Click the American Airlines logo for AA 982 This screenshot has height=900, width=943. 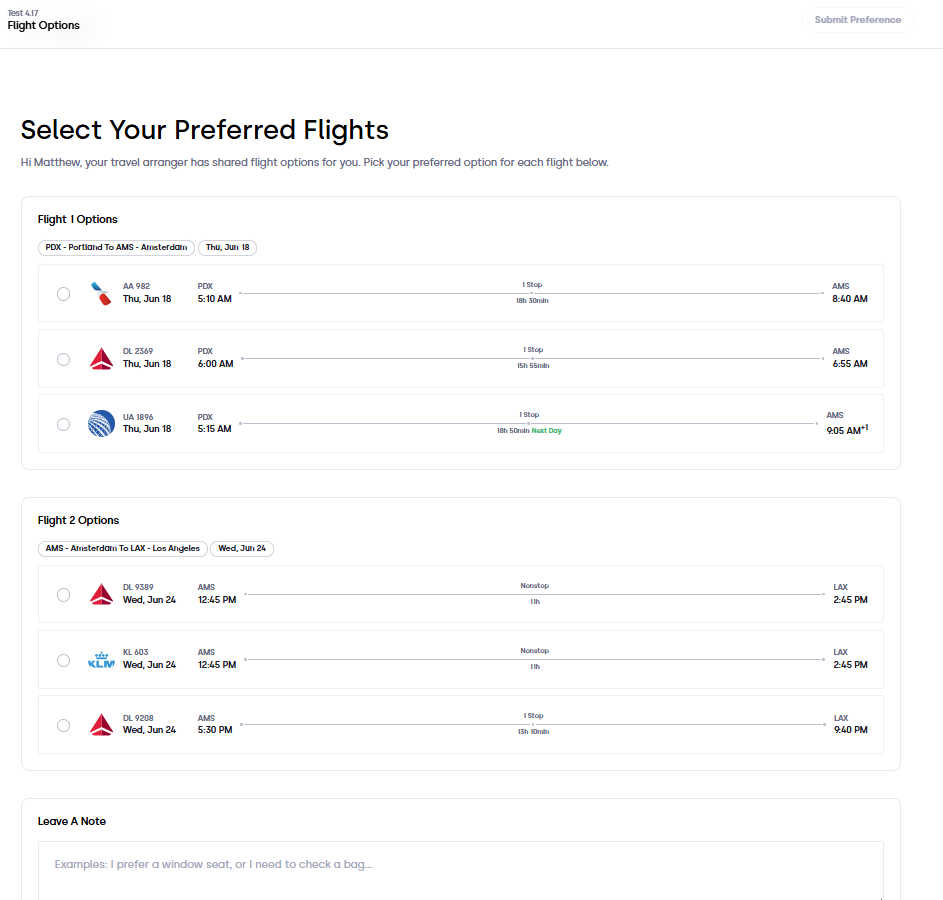101,293
